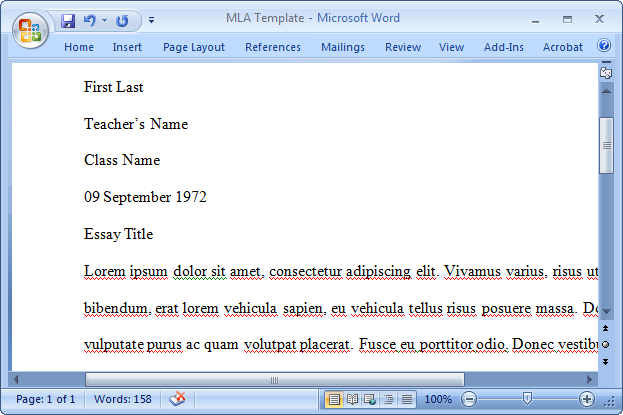Viewport: 623px width, 415px height.
Task: Minimize the Word window
Action: (536, 20)
